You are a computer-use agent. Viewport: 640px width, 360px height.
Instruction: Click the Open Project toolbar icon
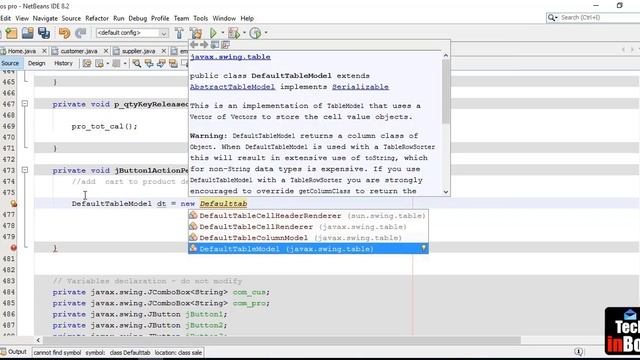27,33
